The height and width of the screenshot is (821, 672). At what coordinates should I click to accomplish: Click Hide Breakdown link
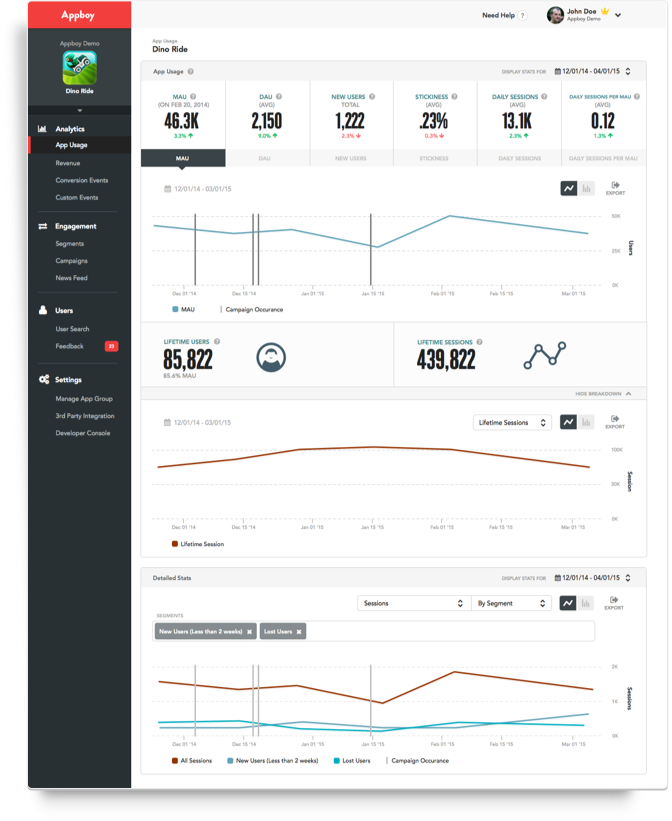tap(603, 394)
